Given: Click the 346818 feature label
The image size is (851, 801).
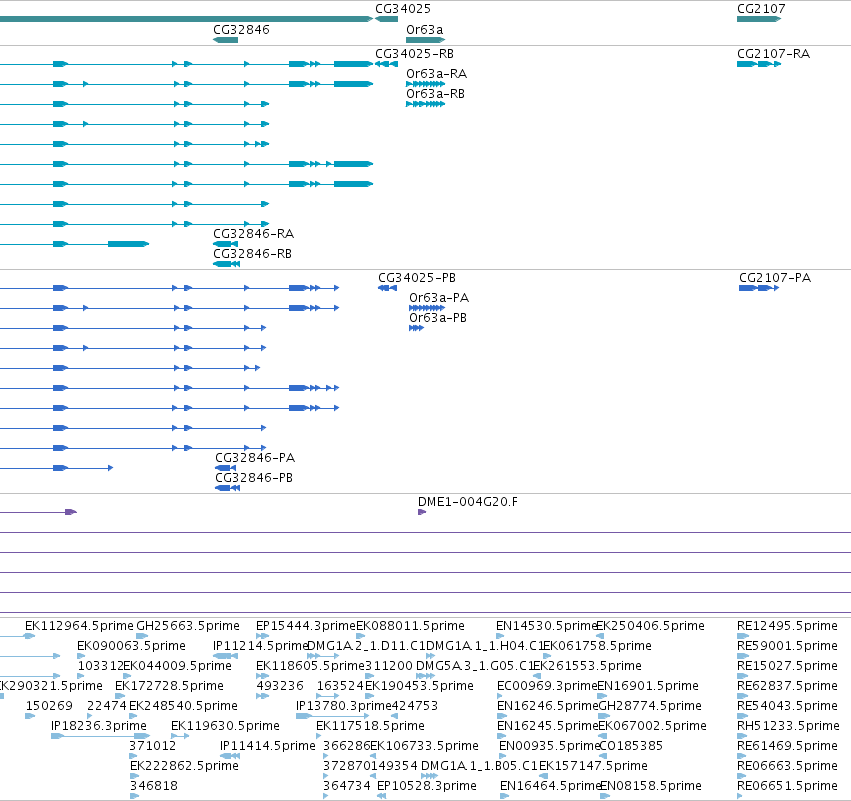Looking at the screenshot, I should point(154,786).
